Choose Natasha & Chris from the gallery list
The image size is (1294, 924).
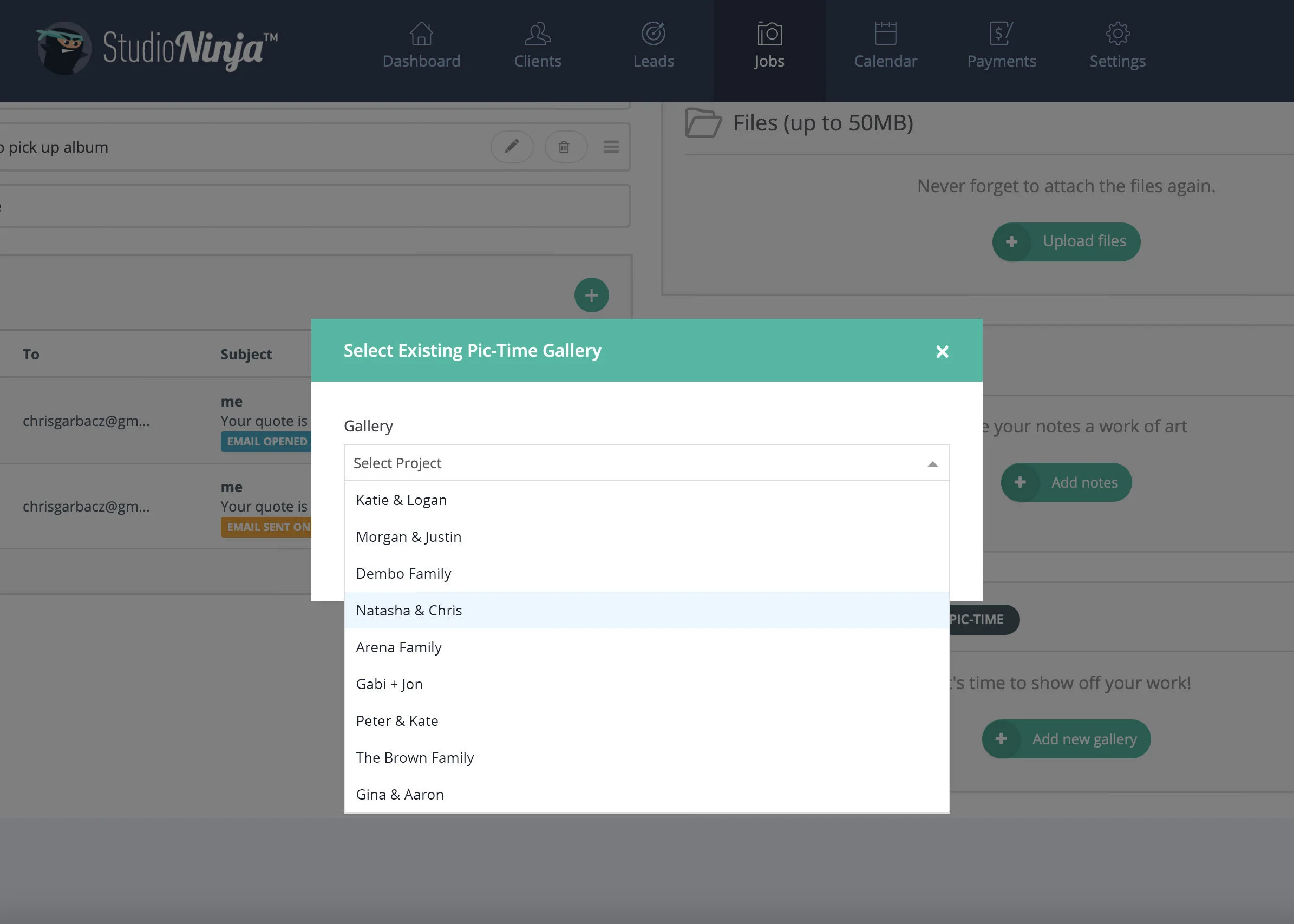[x=409, y=610]
